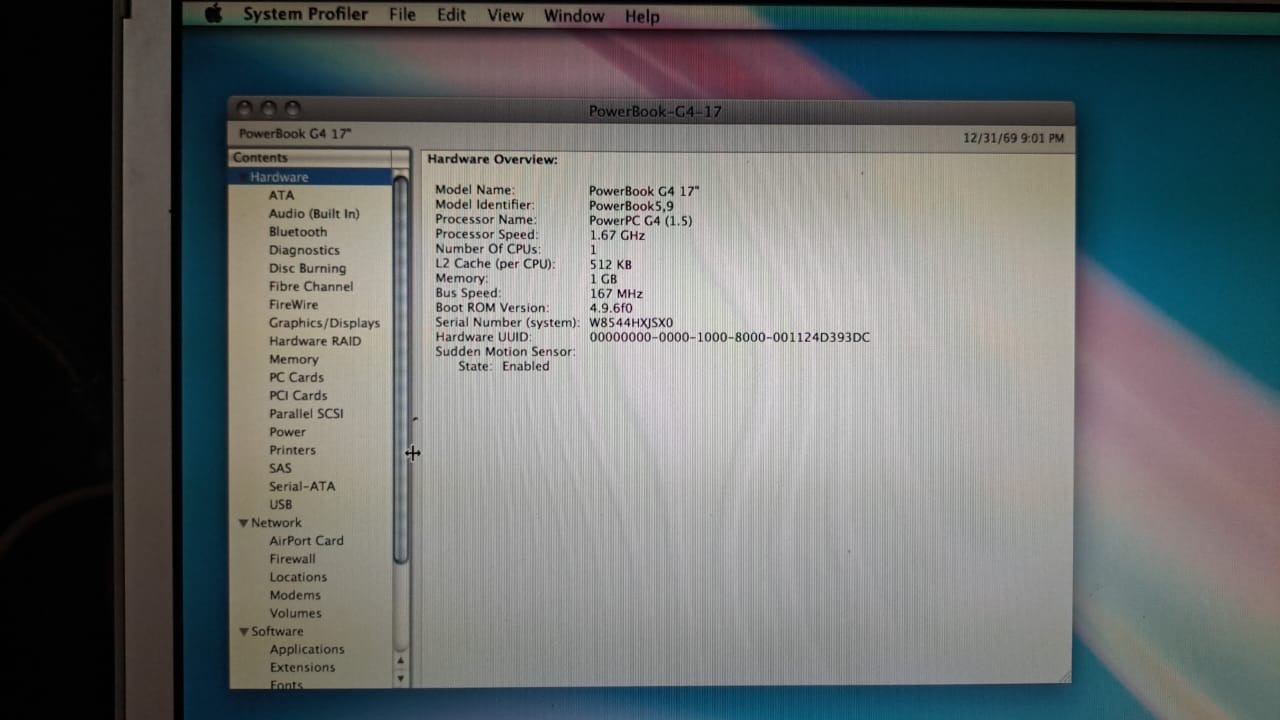Screen dimensions: 1280x720
Task: Click the window zoom button
Action: [292, 108]
